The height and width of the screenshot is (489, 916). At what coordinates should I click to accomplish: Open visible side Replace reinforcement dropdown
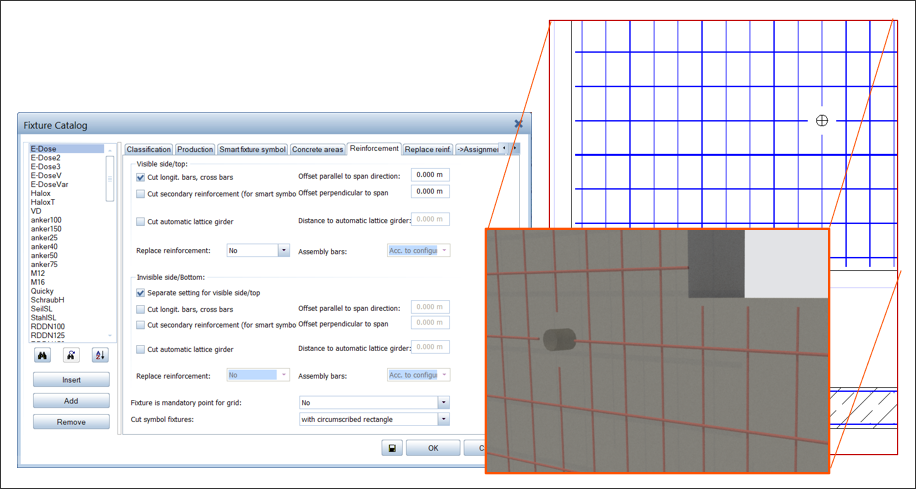point(283,251)
